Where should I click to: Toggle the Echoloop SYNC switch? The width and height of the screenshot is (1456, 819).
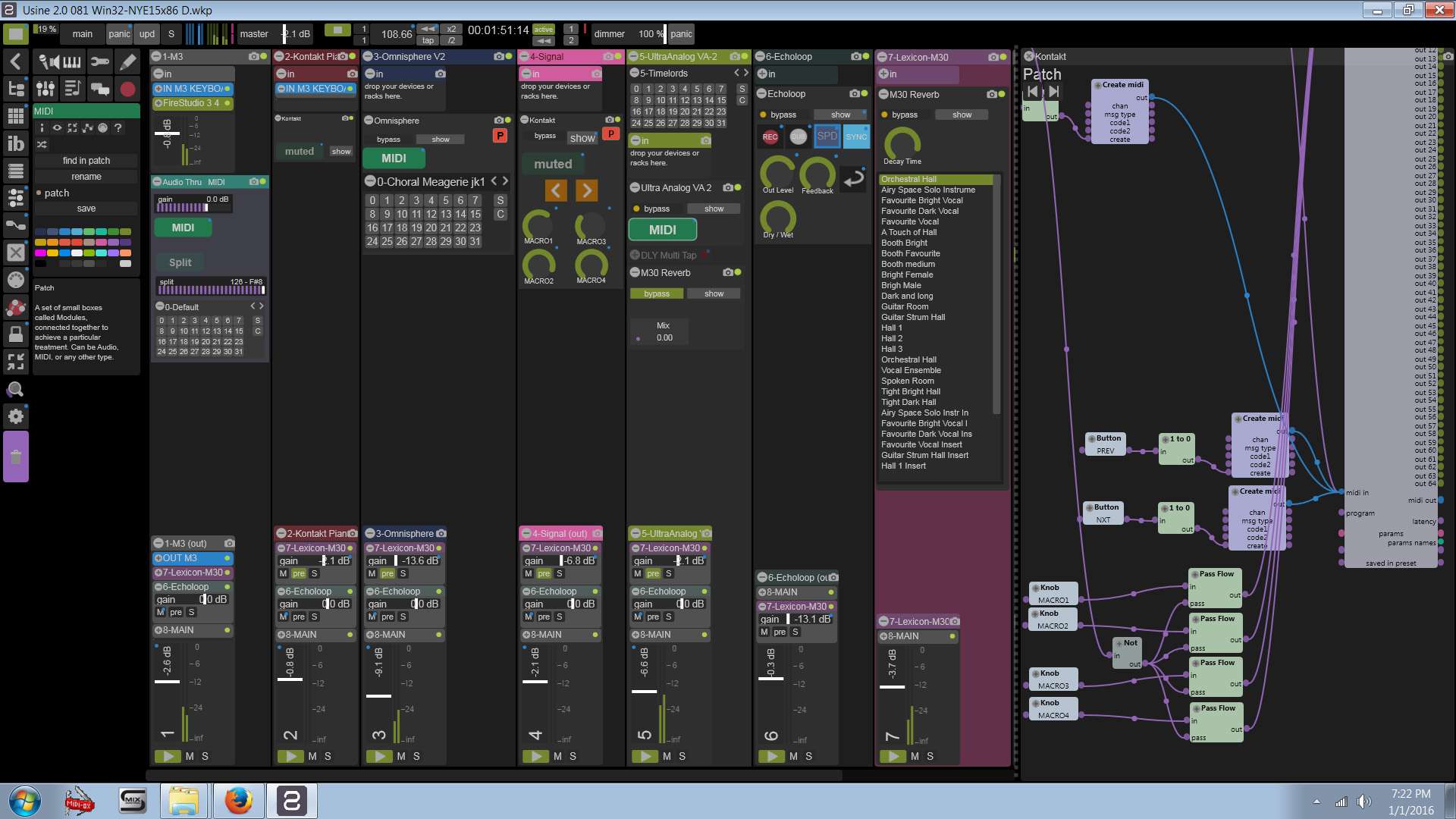(856, 137)
